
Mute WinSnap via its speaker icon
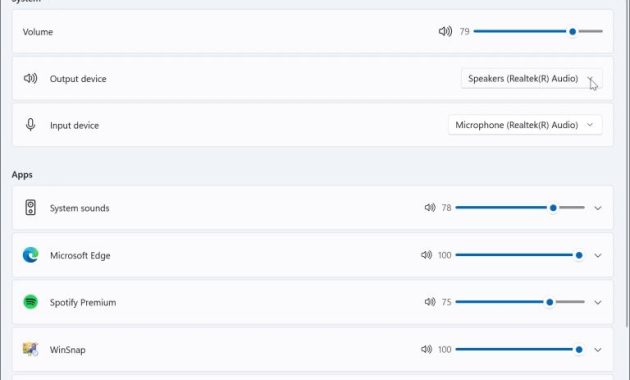(426, 349)
